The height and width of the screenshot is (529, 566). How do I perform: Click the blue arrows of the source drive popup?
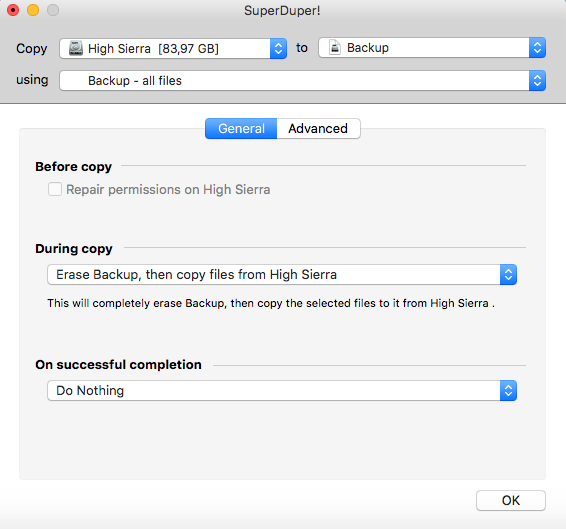click(278, 48)
